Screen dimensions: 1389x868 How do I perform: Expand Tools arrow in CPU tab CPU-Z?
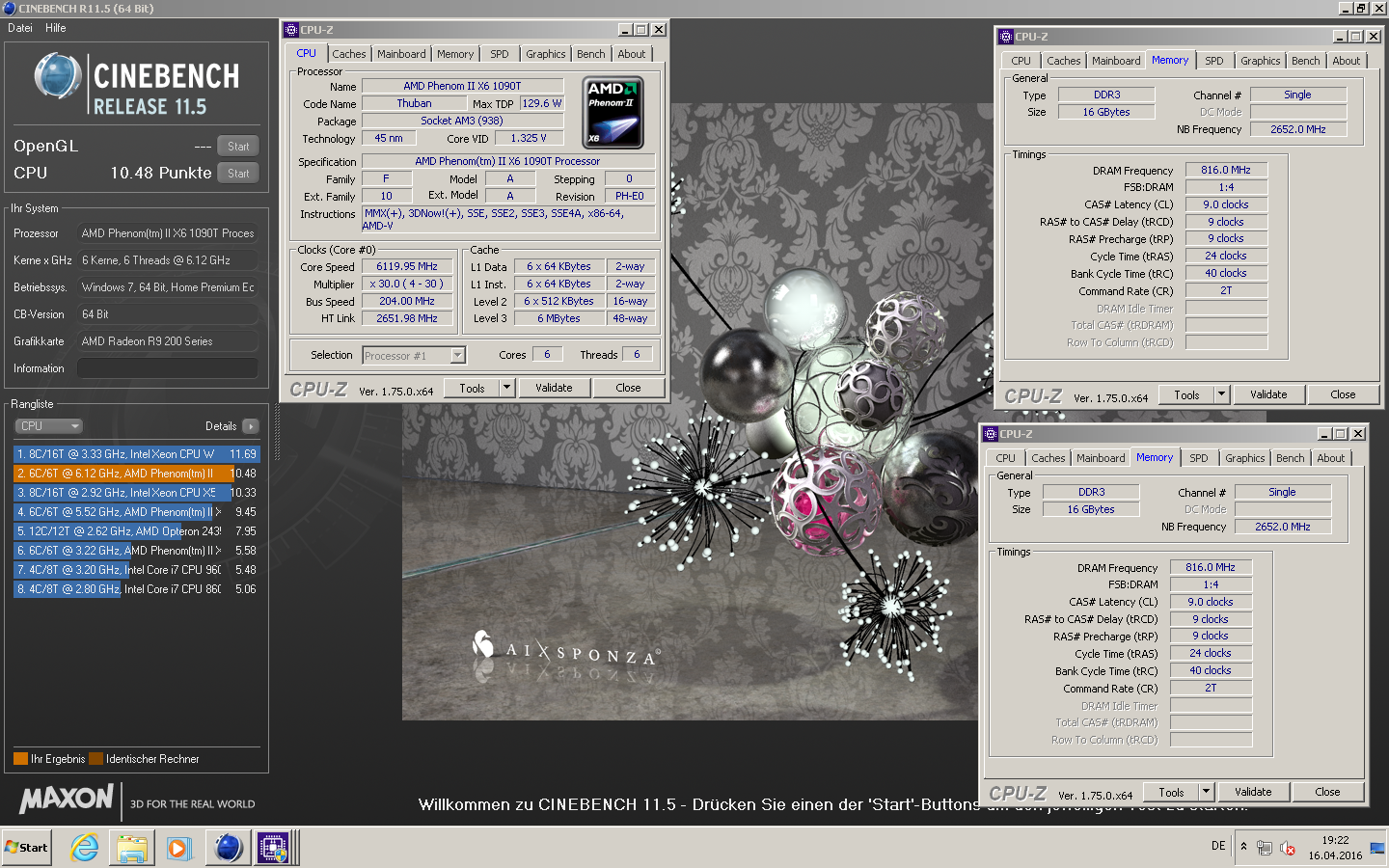click(x=506, y=388)
